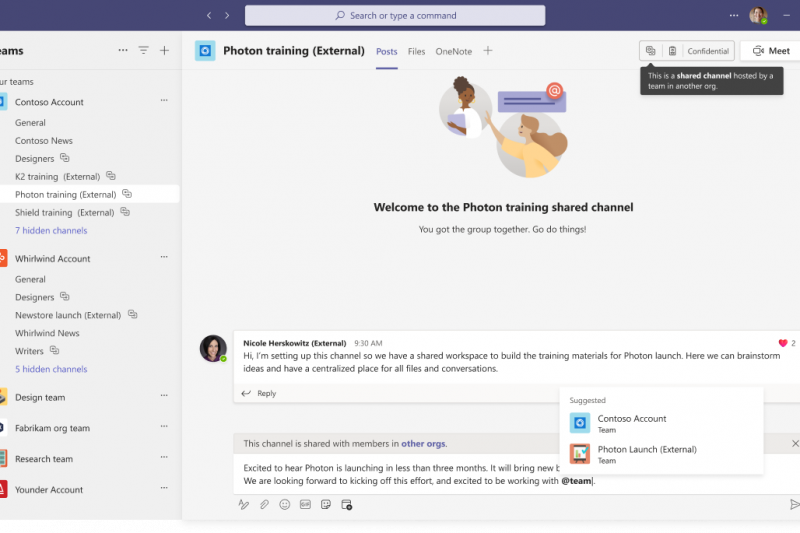800x533 pixels.
Task: Click the clipboard icon beside Confidential
Action: [672, 50]
